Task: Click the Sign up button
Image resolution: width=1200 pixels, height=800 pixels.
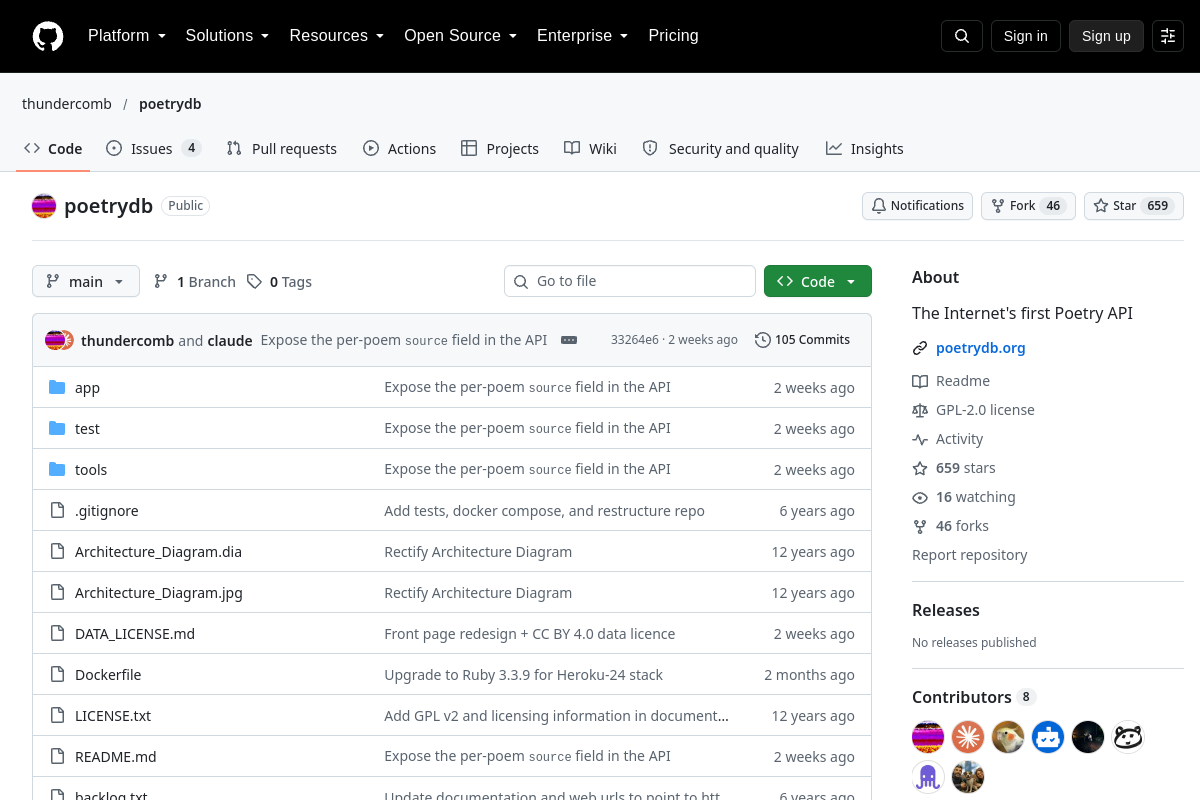Action: (x=1106, y=36)
